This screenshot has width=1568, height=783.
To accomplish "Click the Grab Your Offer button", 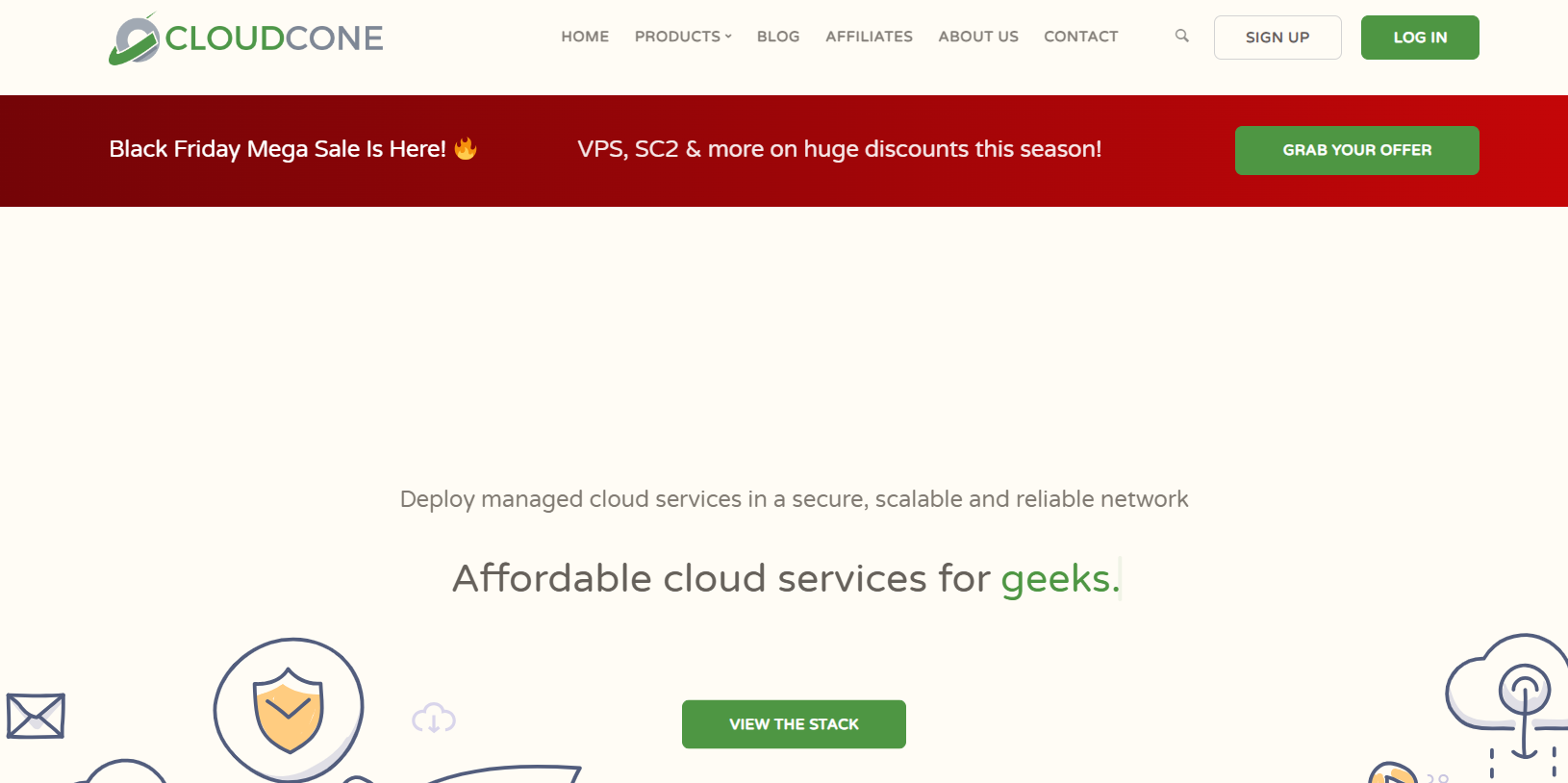I will [x=1357, y=150].
